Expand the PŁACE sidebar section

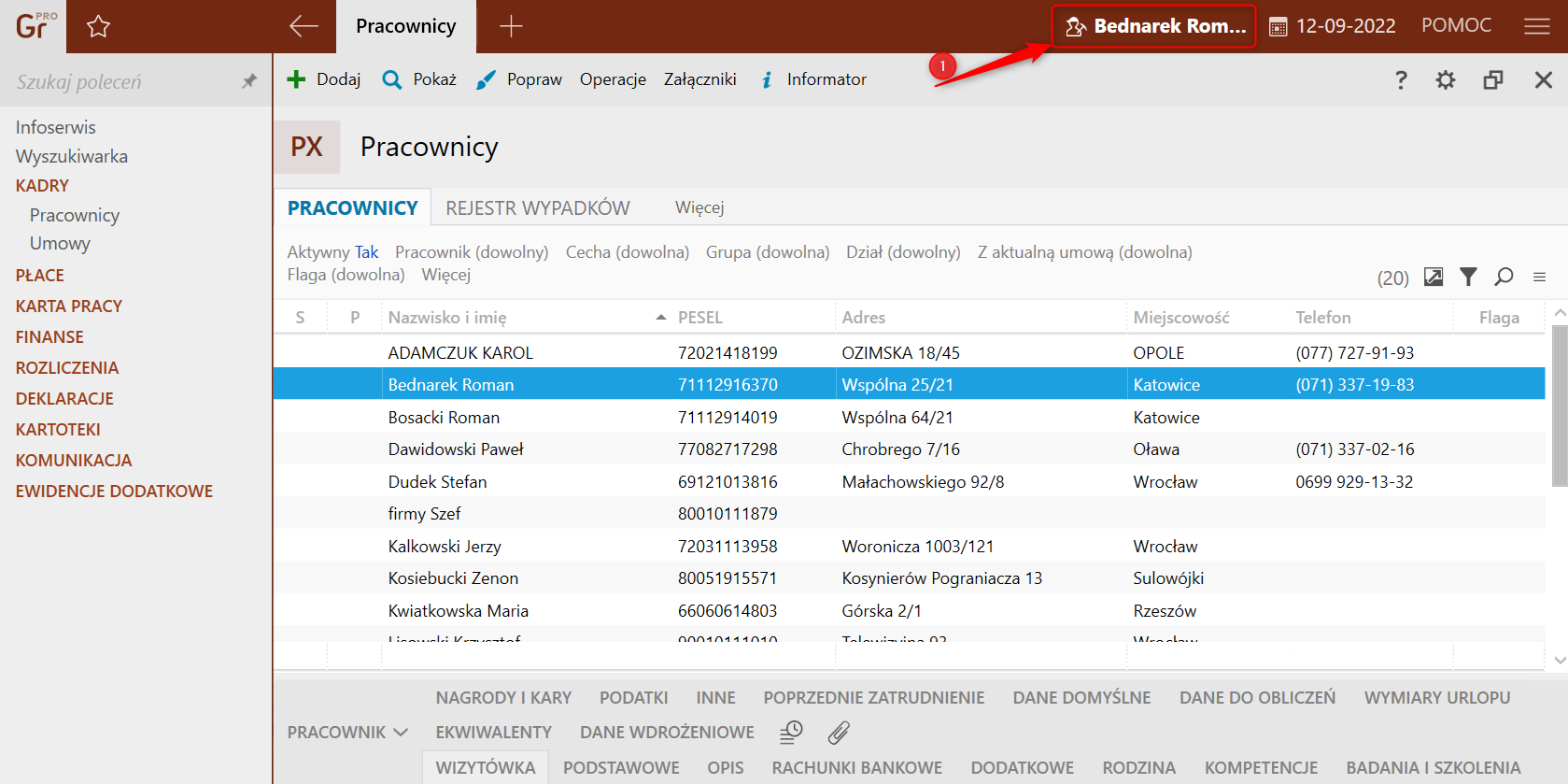coord(40,276)
